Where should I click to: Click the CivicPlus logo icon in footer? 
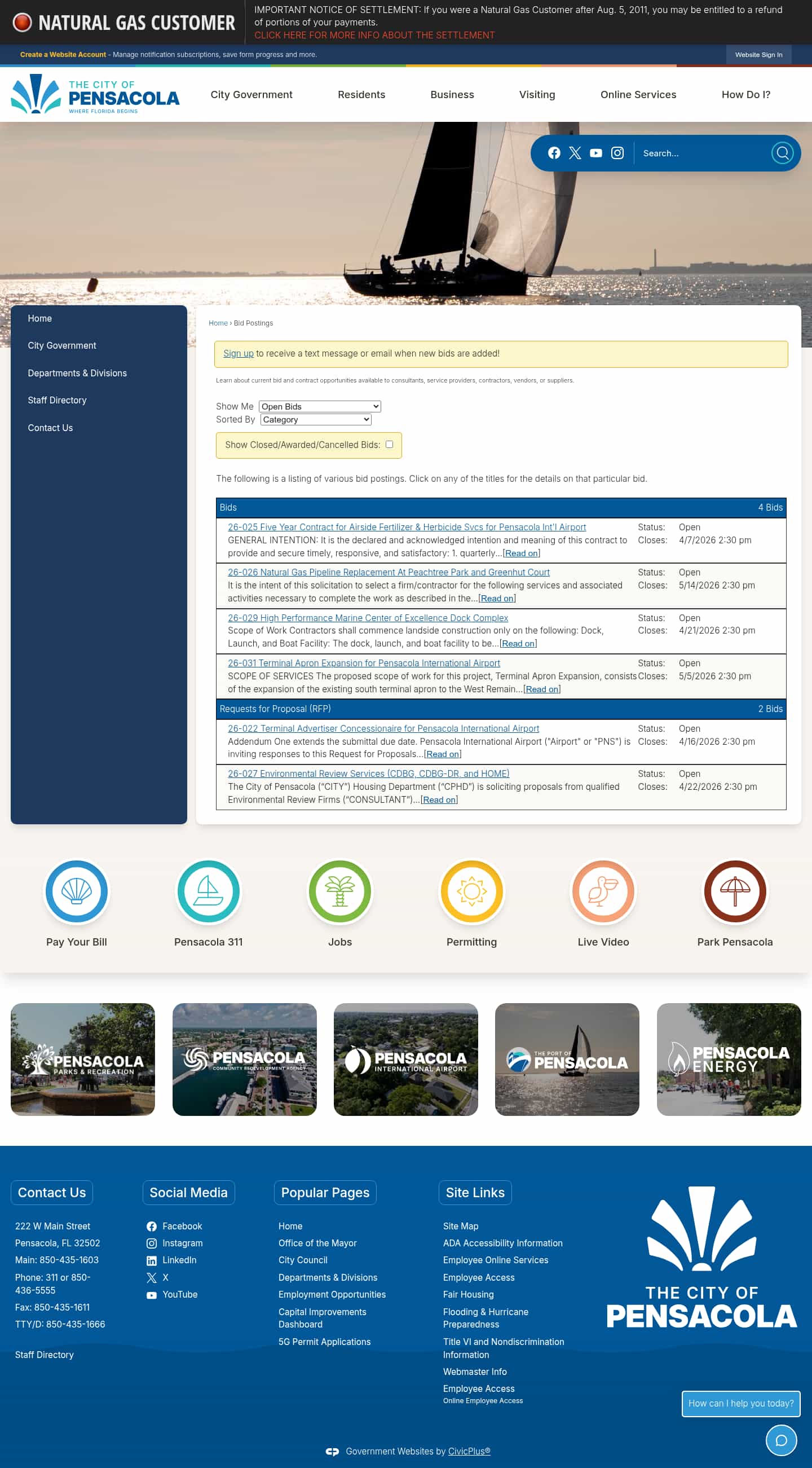click(x=332, y=1451)
